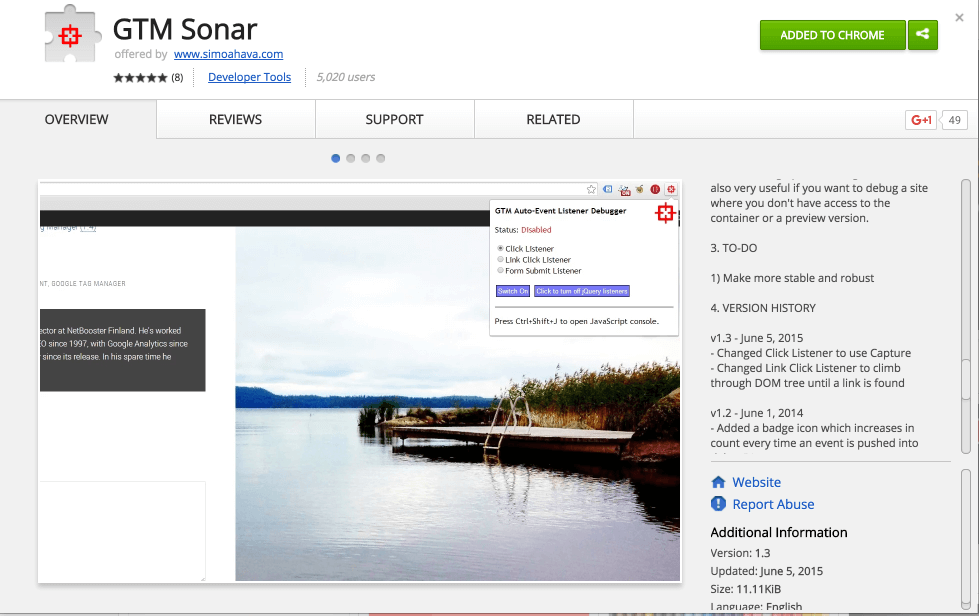Click "1) Make more stable and robust"
This screenshot has height=616, width=979.
point(792,278)
